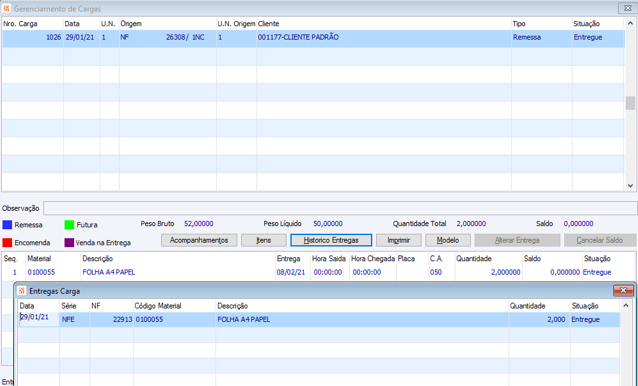638x386 pixels.
Task: Click the Gerenciamento de Cargas window icon
Action: click(x=6, y=8)
